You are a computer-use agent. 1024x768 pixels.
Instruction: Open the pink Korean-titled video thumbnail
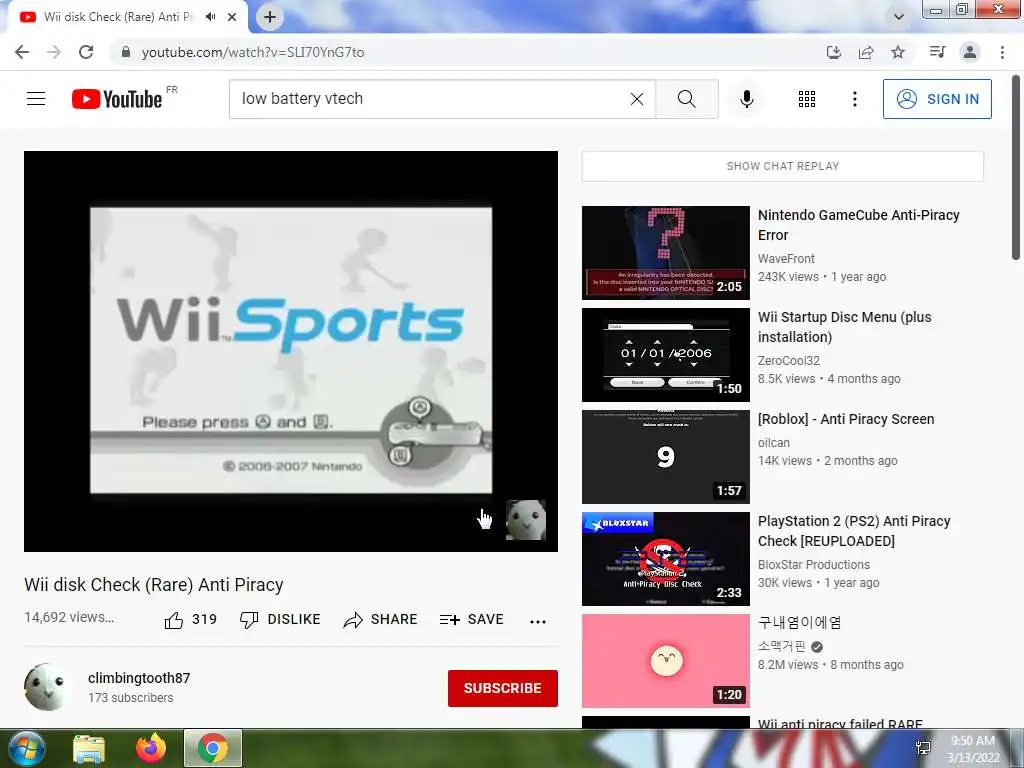tap(665, 660)
